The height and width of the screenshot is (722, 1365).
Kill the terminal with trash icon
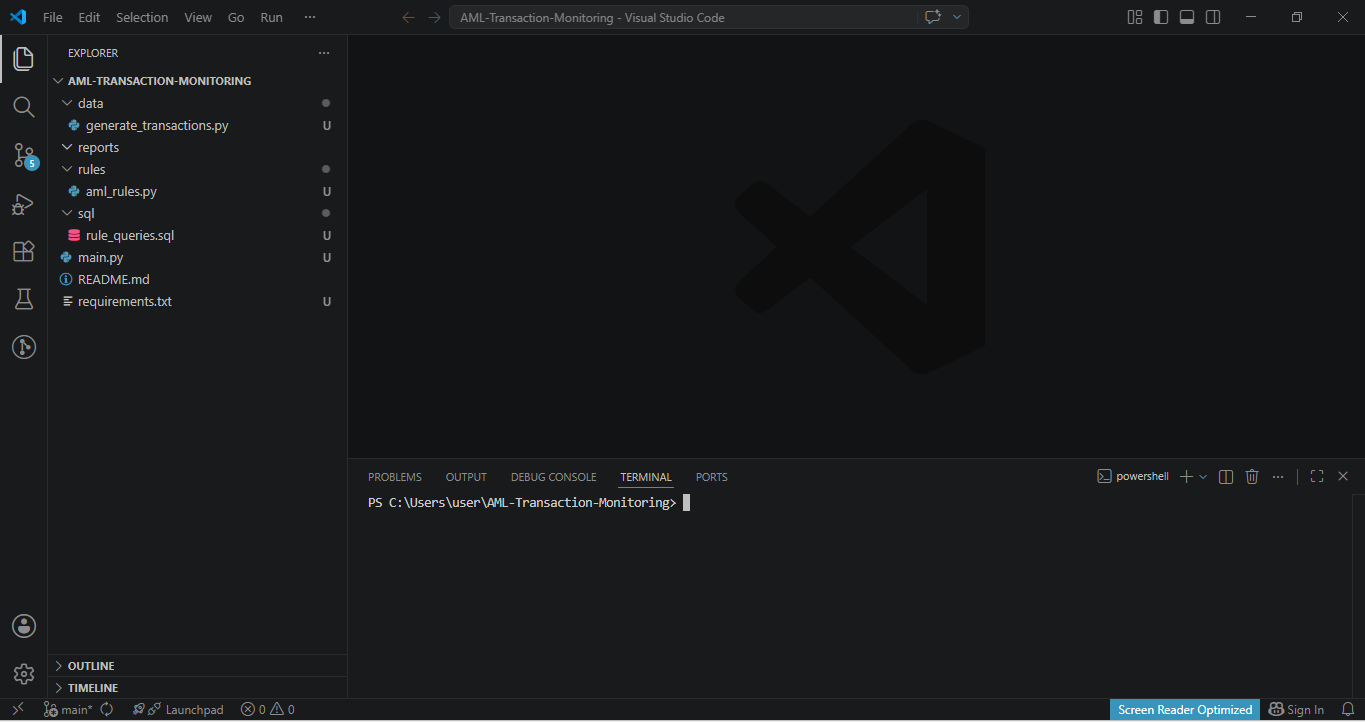coord(1252,477)
